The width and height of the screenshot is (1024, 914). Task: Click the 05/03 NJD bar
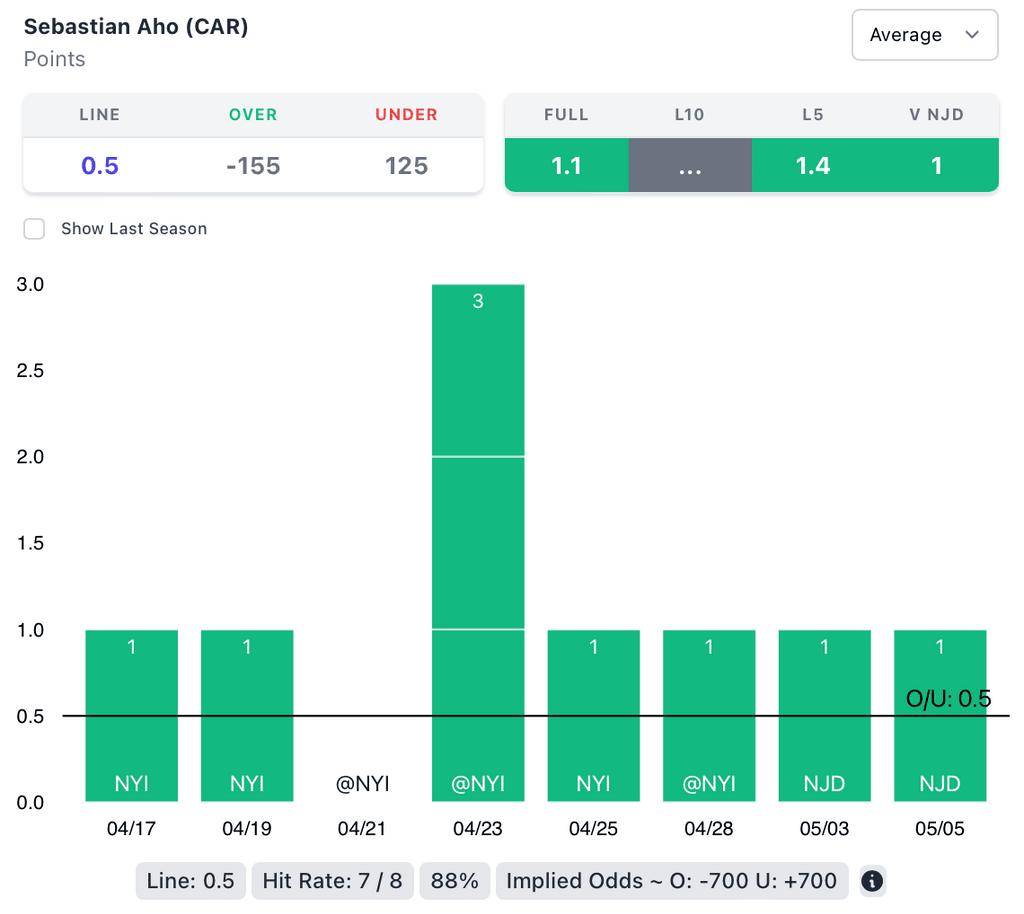point(825,716)
